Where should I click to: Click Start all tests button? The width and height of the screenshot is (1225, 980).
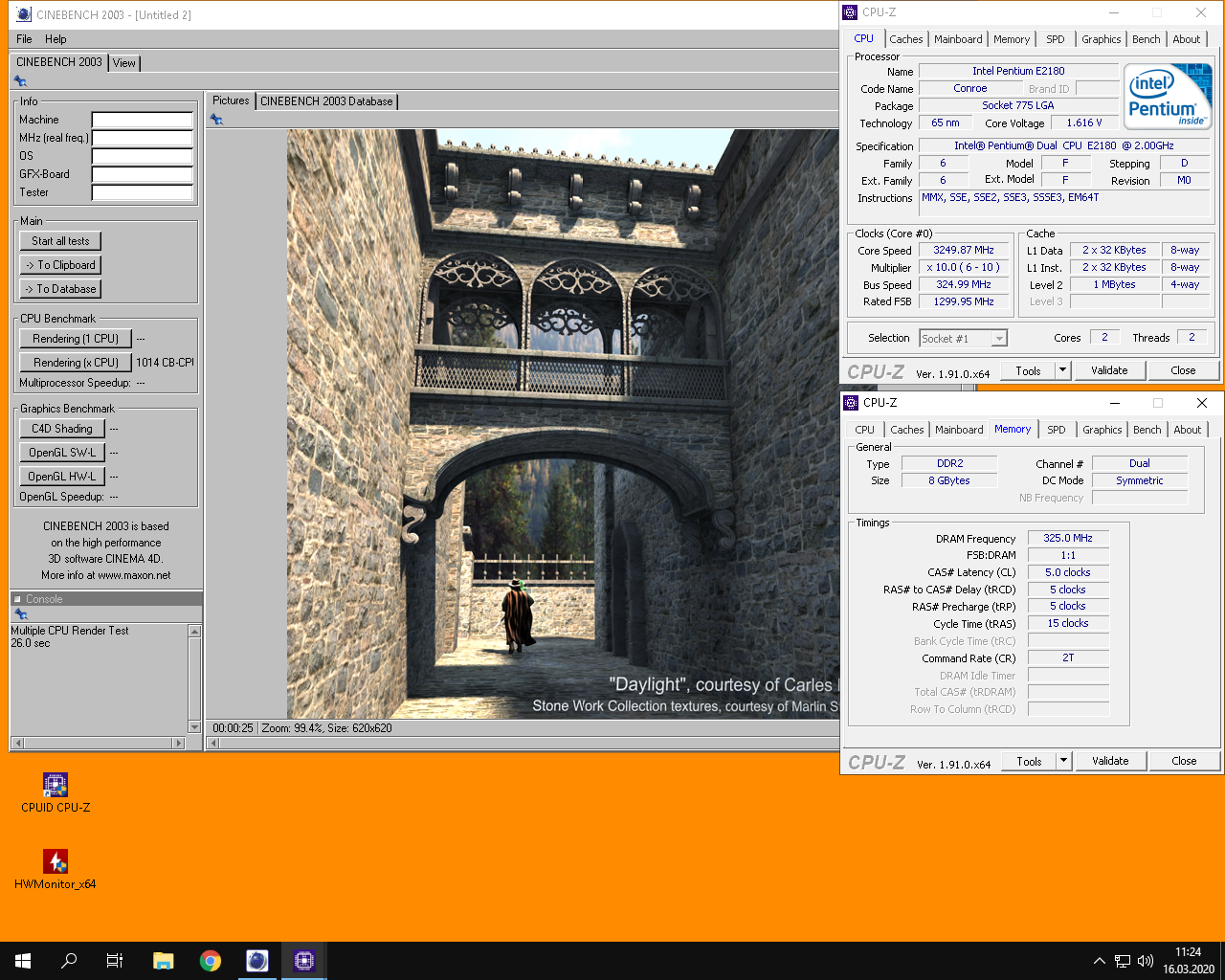(x=60, y=241)
